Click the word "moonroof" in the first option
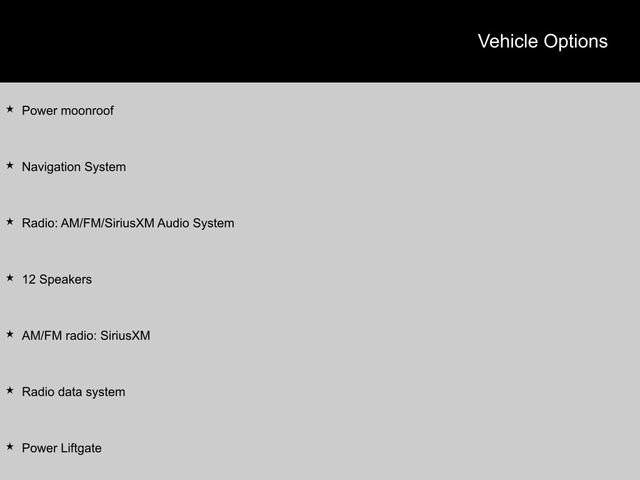The height and width of the screenshot is (480, 640). click(x=87, y=111)
